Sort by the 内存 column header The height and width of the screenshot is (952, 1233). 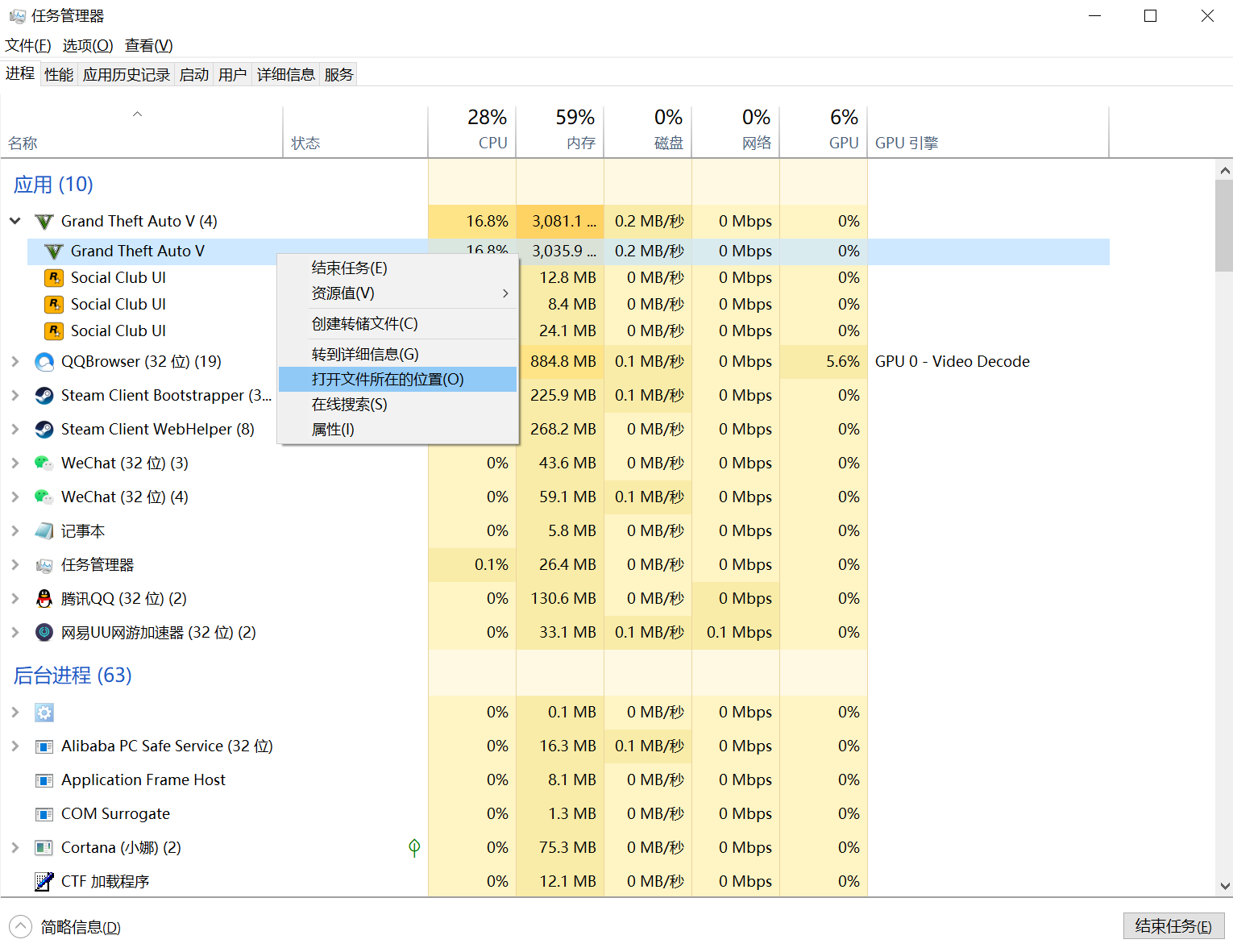coord(560,131)
